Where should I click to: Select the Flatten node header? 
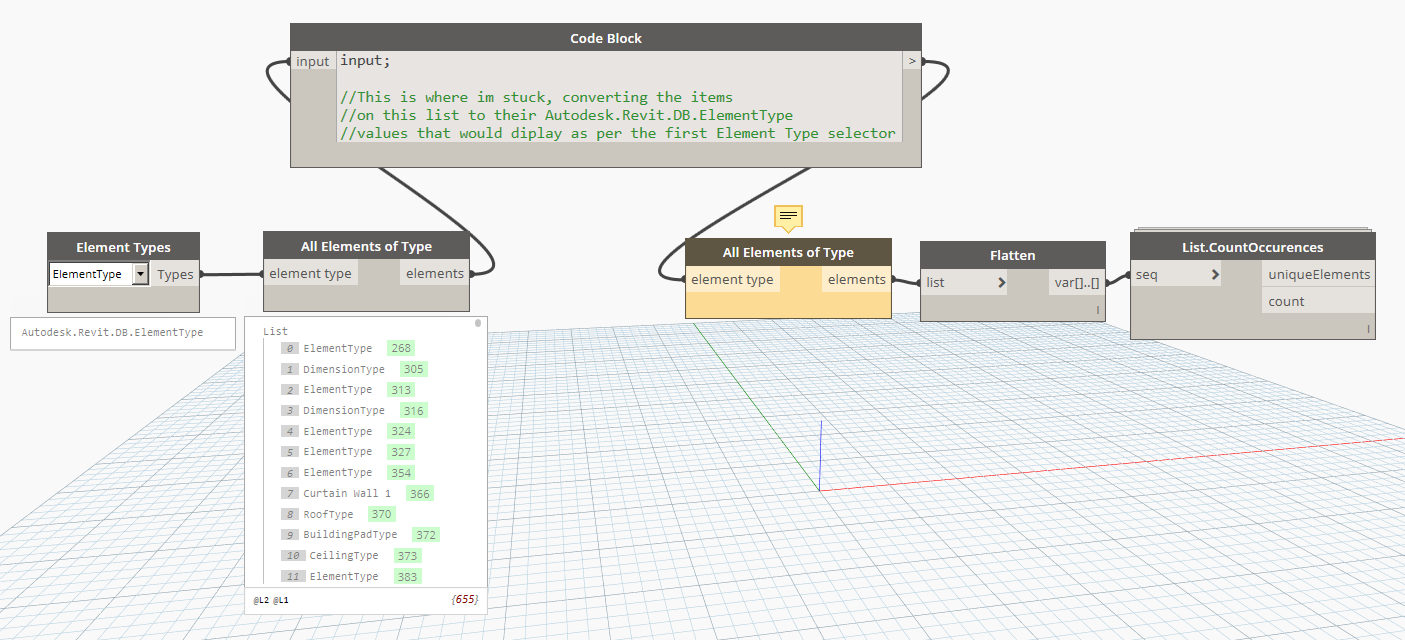[1013, 255]
